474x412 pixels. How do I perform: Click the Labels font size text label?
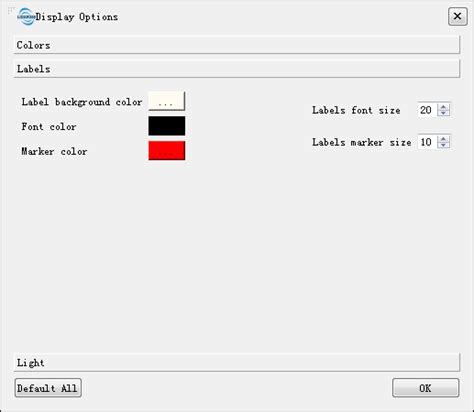click(x=356, y=110)
